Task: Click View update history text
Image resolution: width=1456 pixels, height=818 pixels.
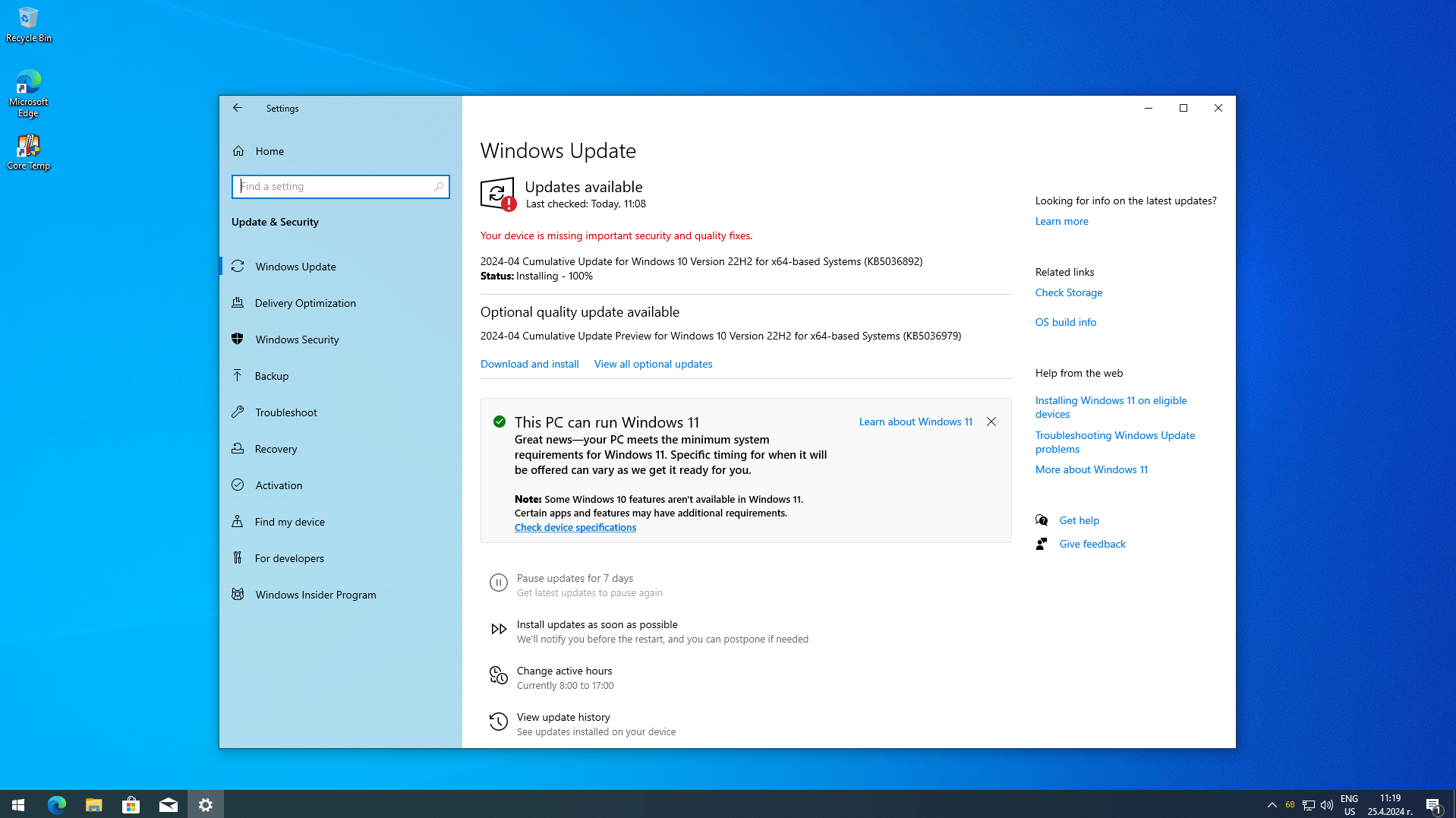Action: click(563, 718)
